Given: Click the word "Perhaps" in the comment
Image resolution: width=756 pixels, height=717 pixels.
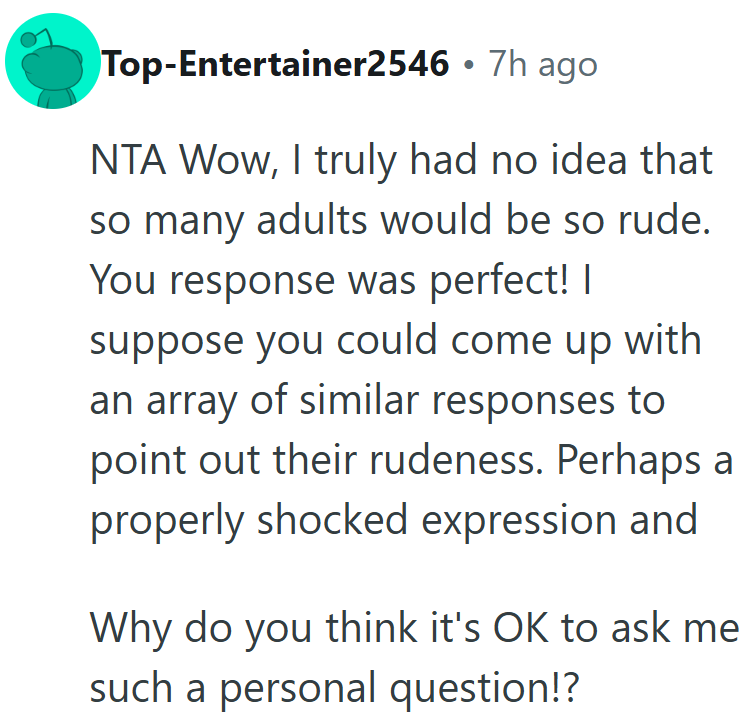Looking at the screenshot, I should tap(625, 461).
